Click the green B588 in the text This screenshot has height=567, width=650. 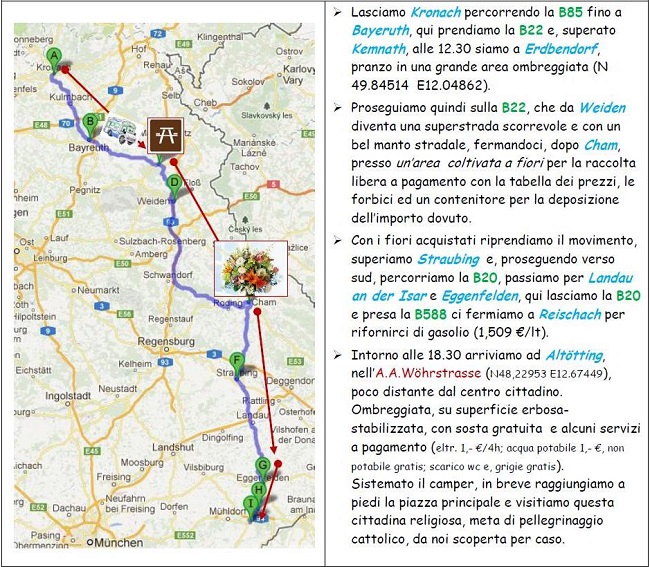coord(430,315)
